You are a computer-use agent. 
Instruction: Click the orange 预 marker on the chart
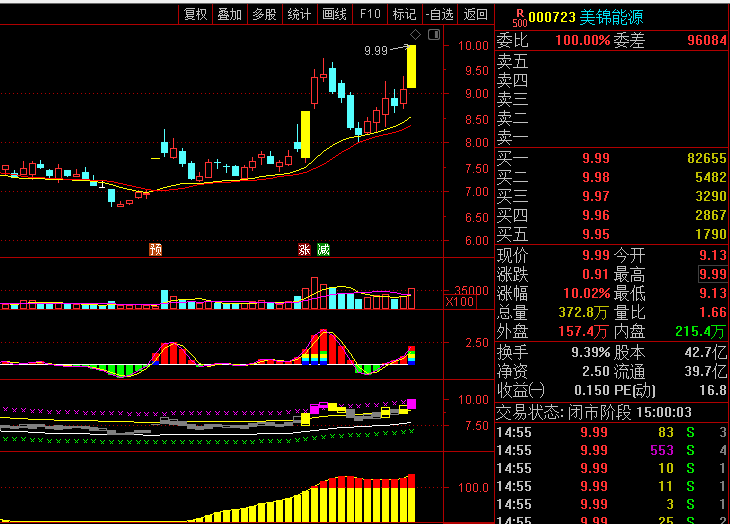click(155, 249)
